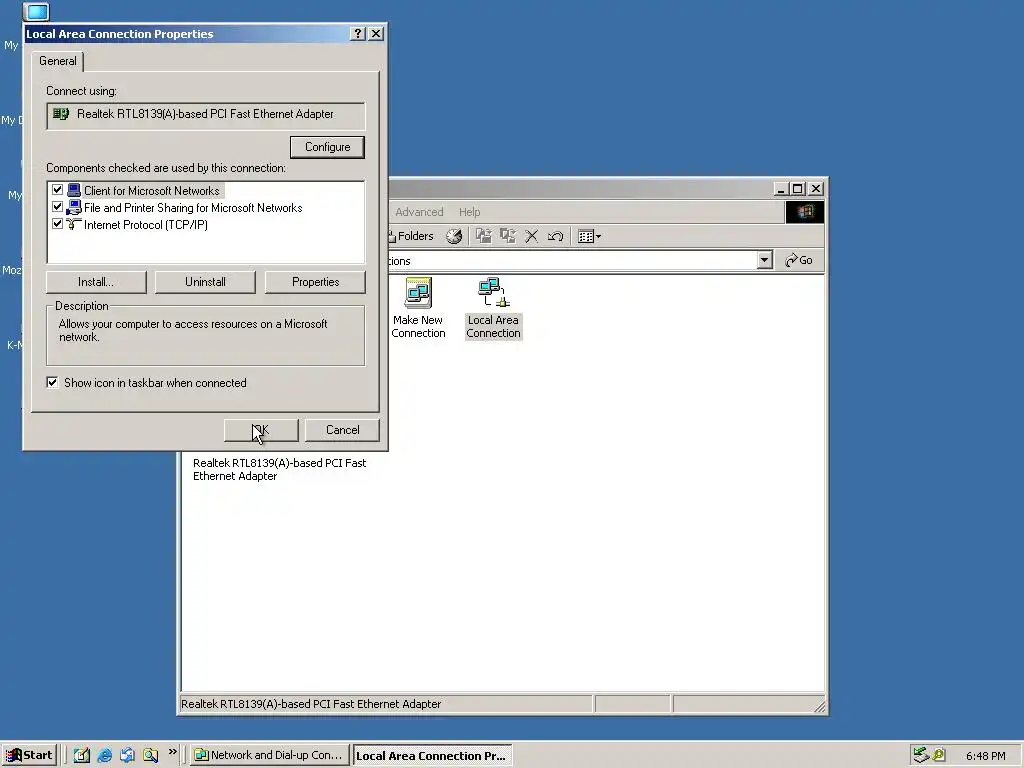The width and height of the screenshot is (1024, 768).
Task: Uncheck File and Printer Sharing checkbox
Action: [57, 207]
